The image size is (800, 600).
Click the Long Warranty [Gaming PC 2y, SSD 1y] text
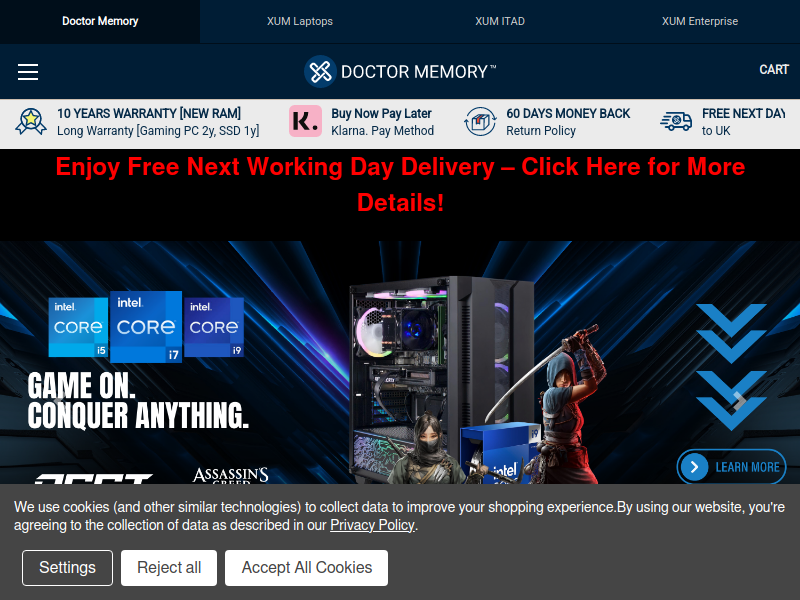[158, 131]
